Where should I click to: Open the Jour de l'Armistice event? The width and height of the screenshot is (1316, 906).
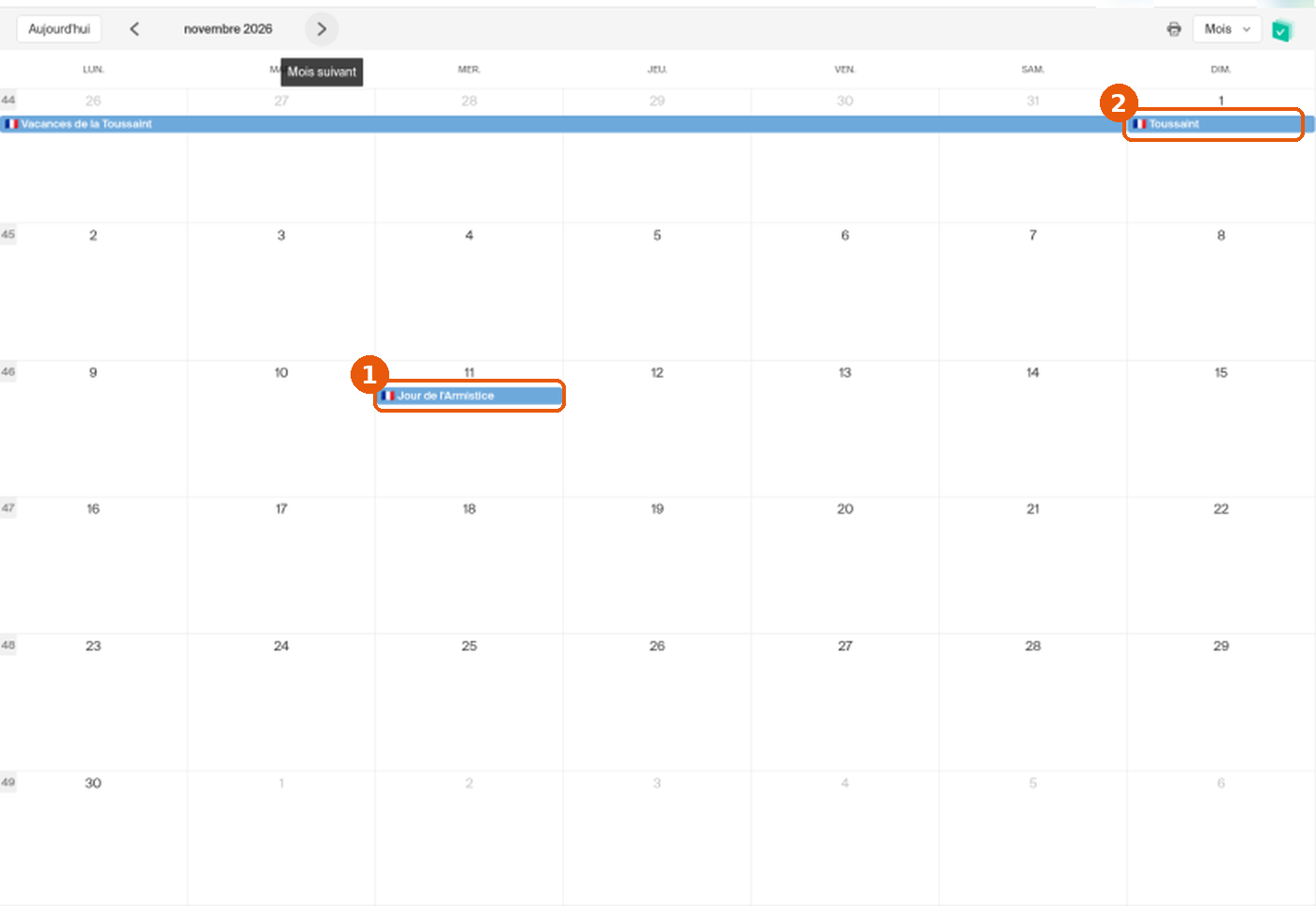tap(469, 396)
